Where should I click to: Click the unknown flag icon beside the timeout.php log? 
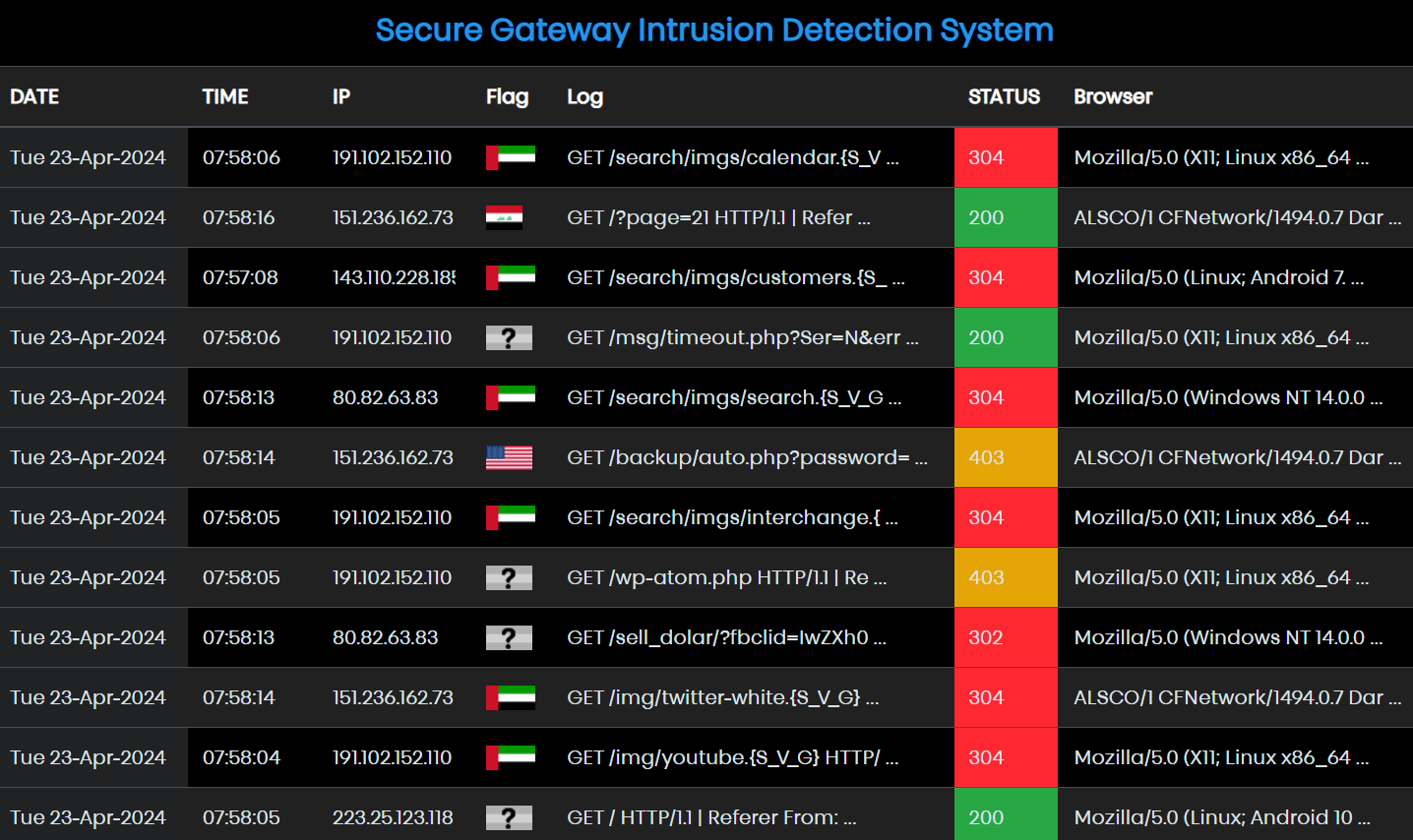[x=509, y=337]
